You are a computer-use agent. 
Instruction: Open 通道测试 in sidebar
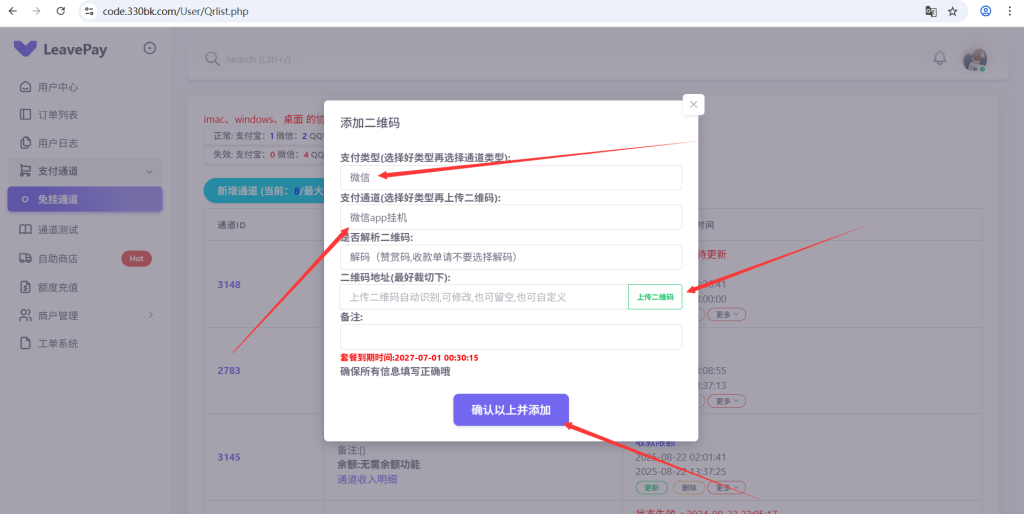coord(85,229)
